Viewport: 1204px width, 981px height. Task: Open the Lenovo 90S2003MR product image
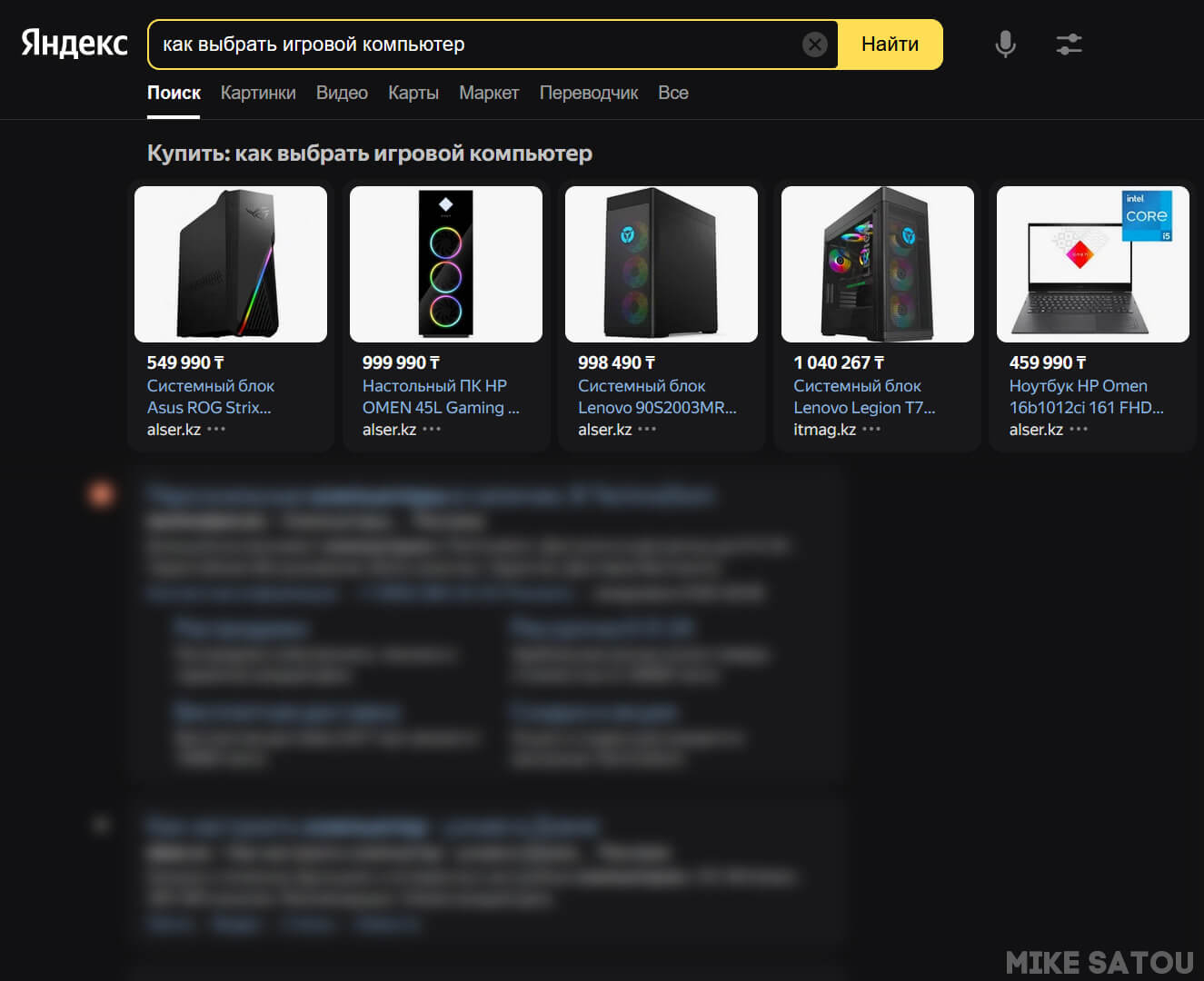point(662,264)
